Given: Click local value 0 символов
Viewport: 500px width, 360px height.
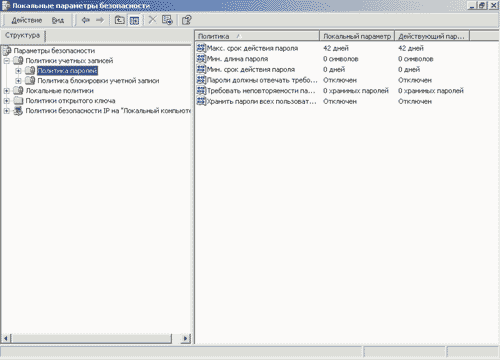Looking at the screenshot, I should (340, 59).
